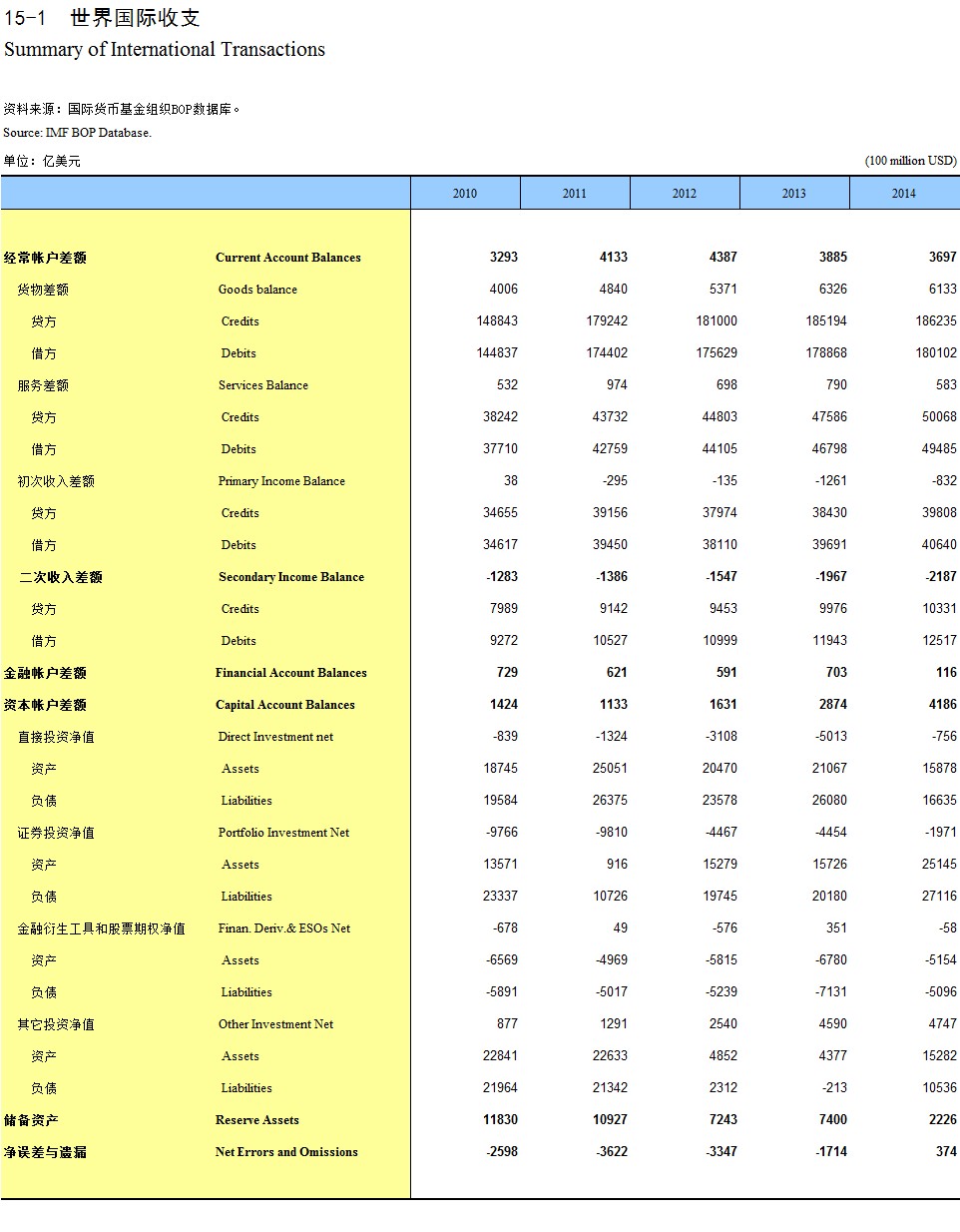Click the 单位：亿美元 unit label
The width and height of the screenshot is (960, 1232).
[42, 161]
